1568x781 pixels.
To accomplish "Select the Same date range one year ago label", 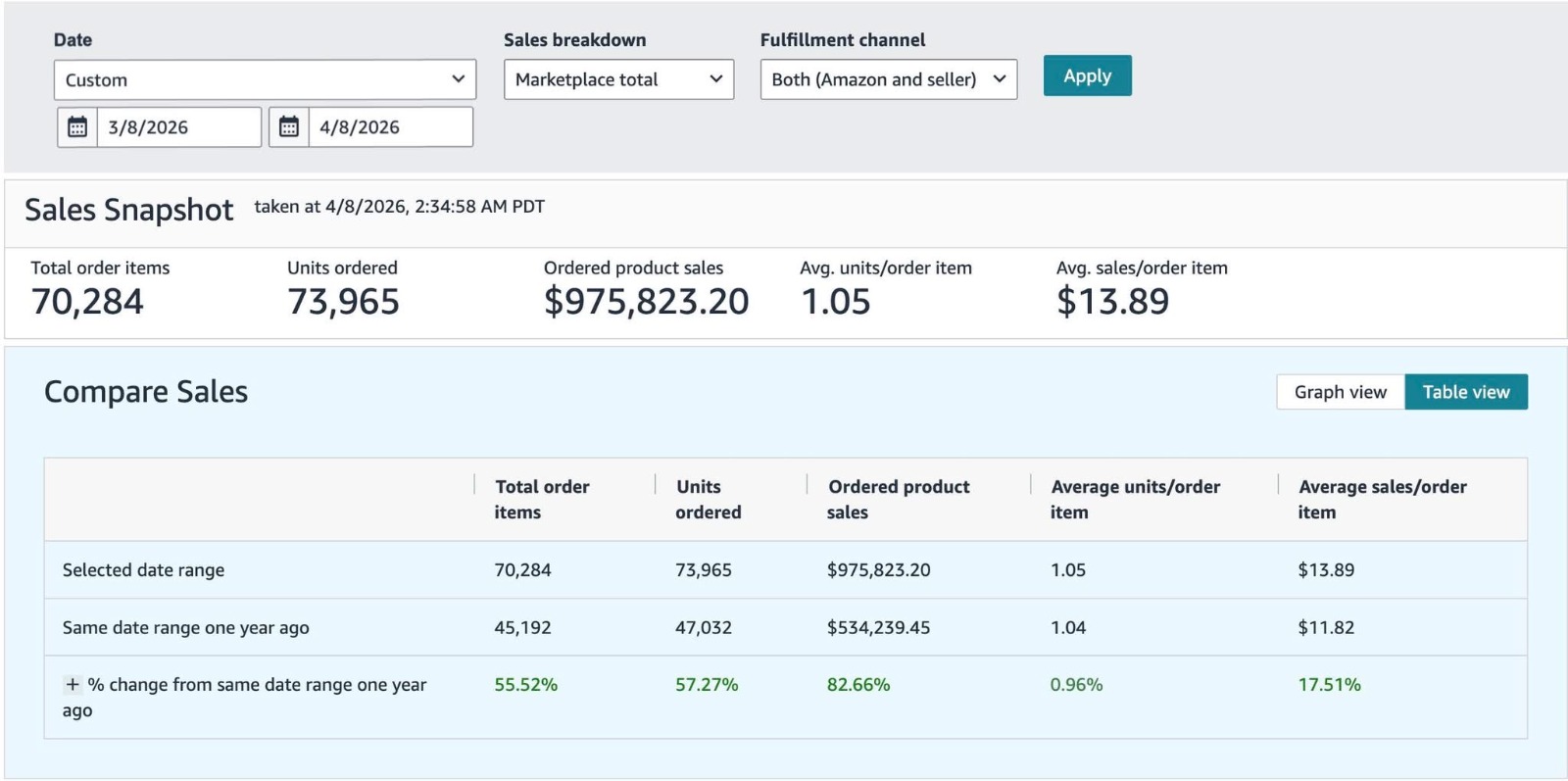I will click(x=186, y=628).
